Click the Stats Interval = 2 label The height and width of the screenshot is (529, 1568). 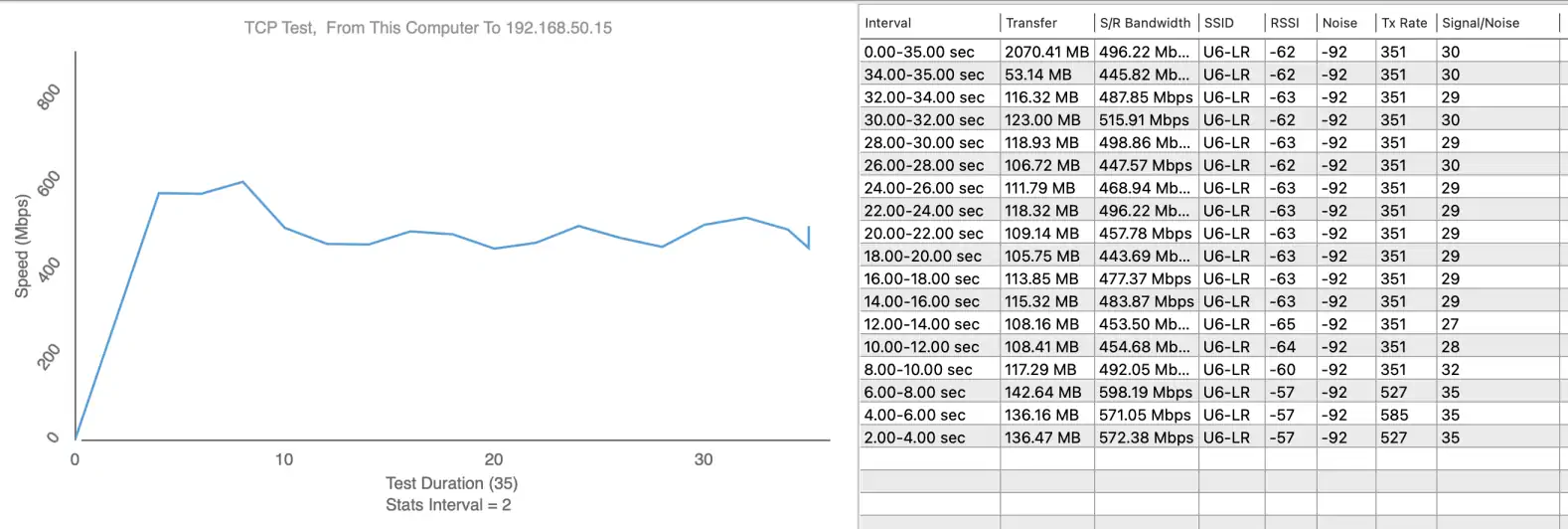448,505
